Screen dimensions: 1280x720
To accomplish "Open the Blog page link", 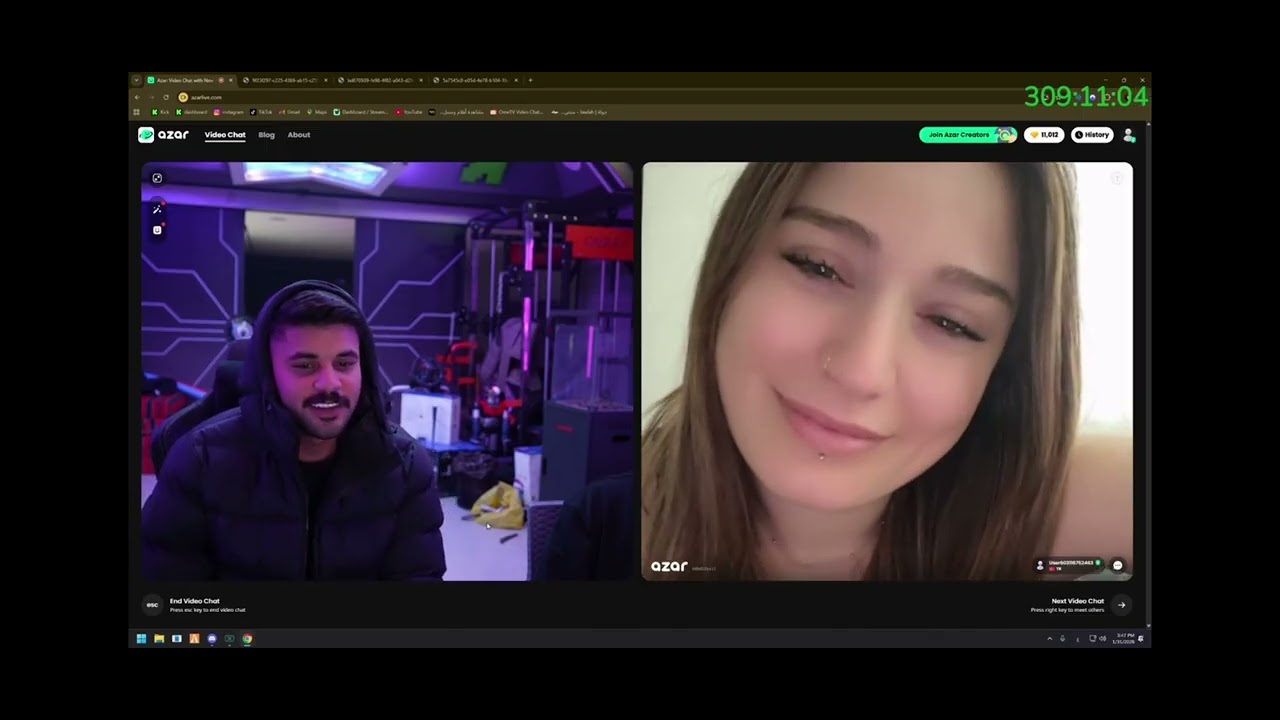I will tap(266, 135).
